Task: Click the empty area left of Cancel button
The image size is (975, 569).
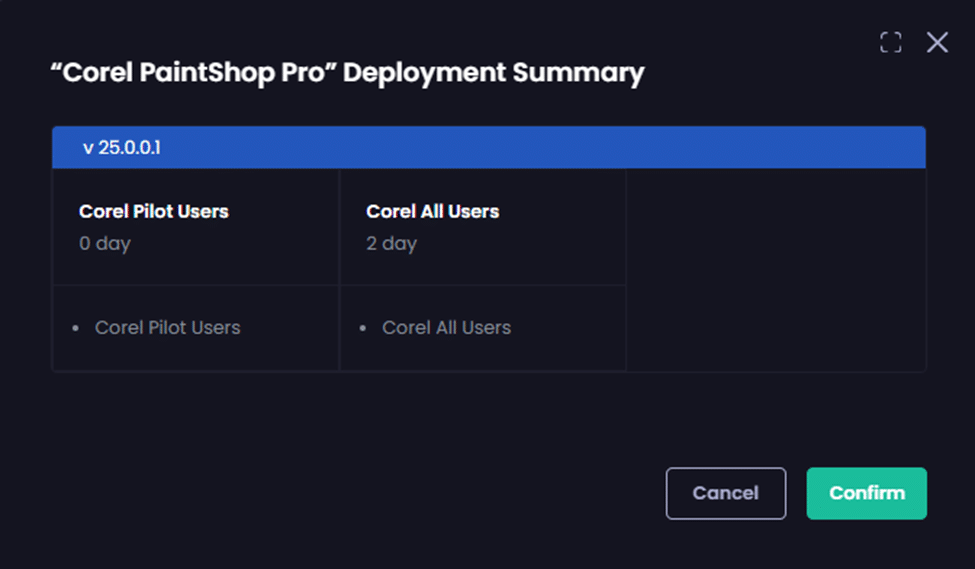Action: tap(400, 493)
